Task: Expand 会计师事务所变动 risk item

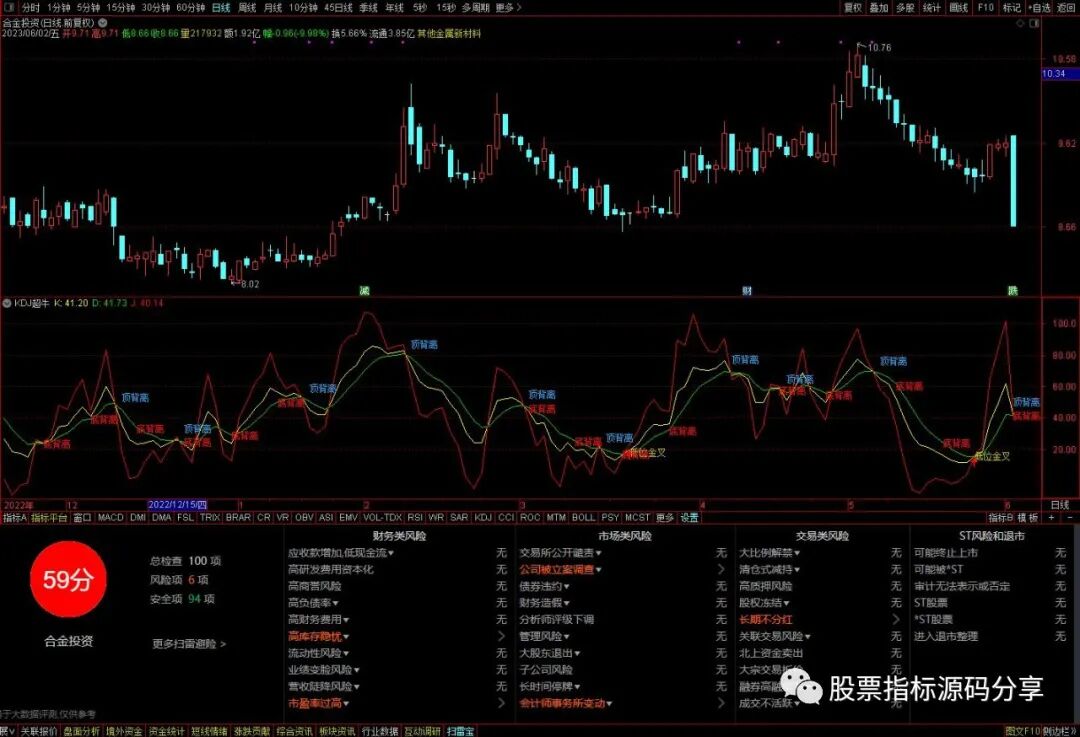Action: (x=565, y=703)
